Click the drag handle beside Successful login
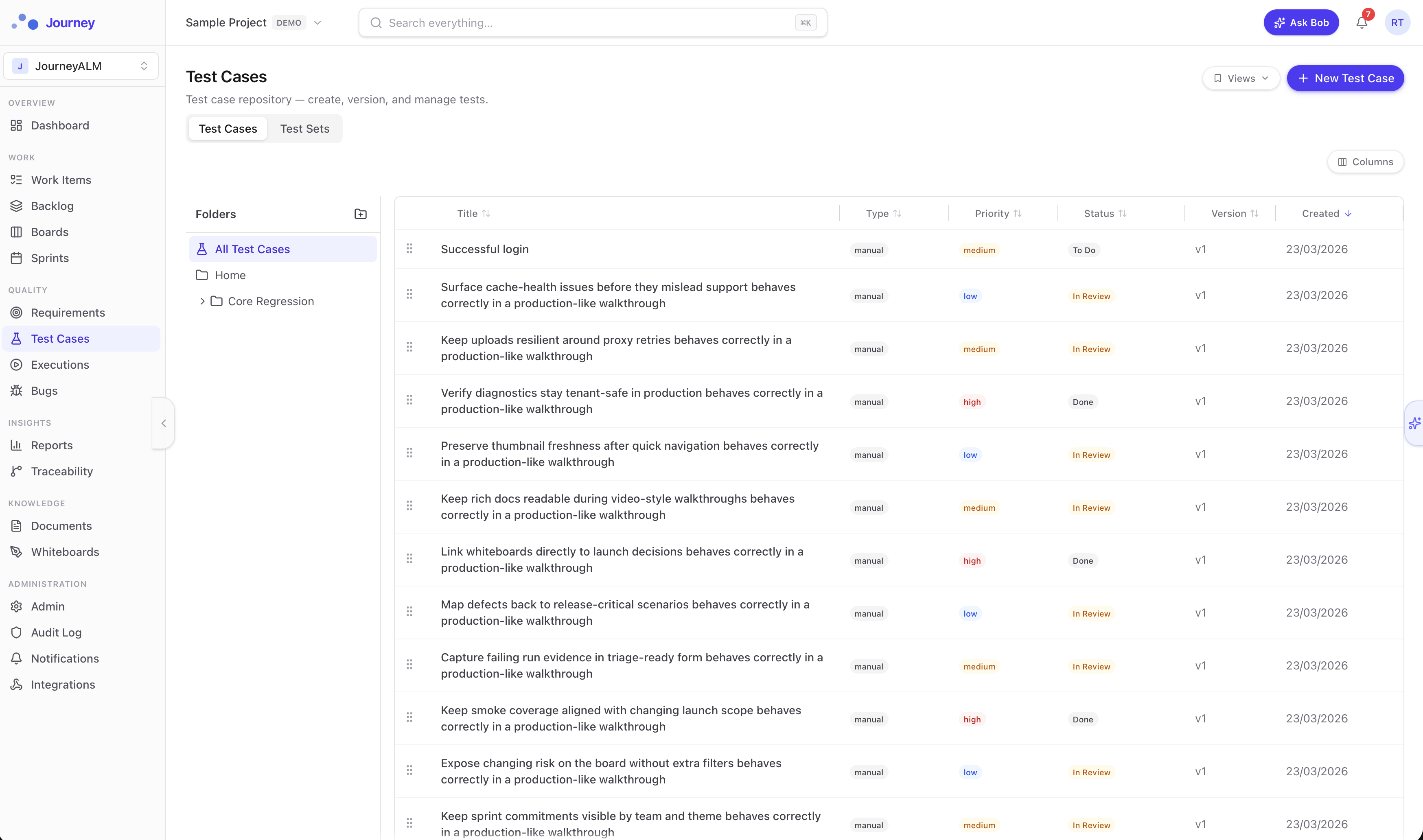The image size is (1423, 840). pyautogui.click(x=409, y=249)
